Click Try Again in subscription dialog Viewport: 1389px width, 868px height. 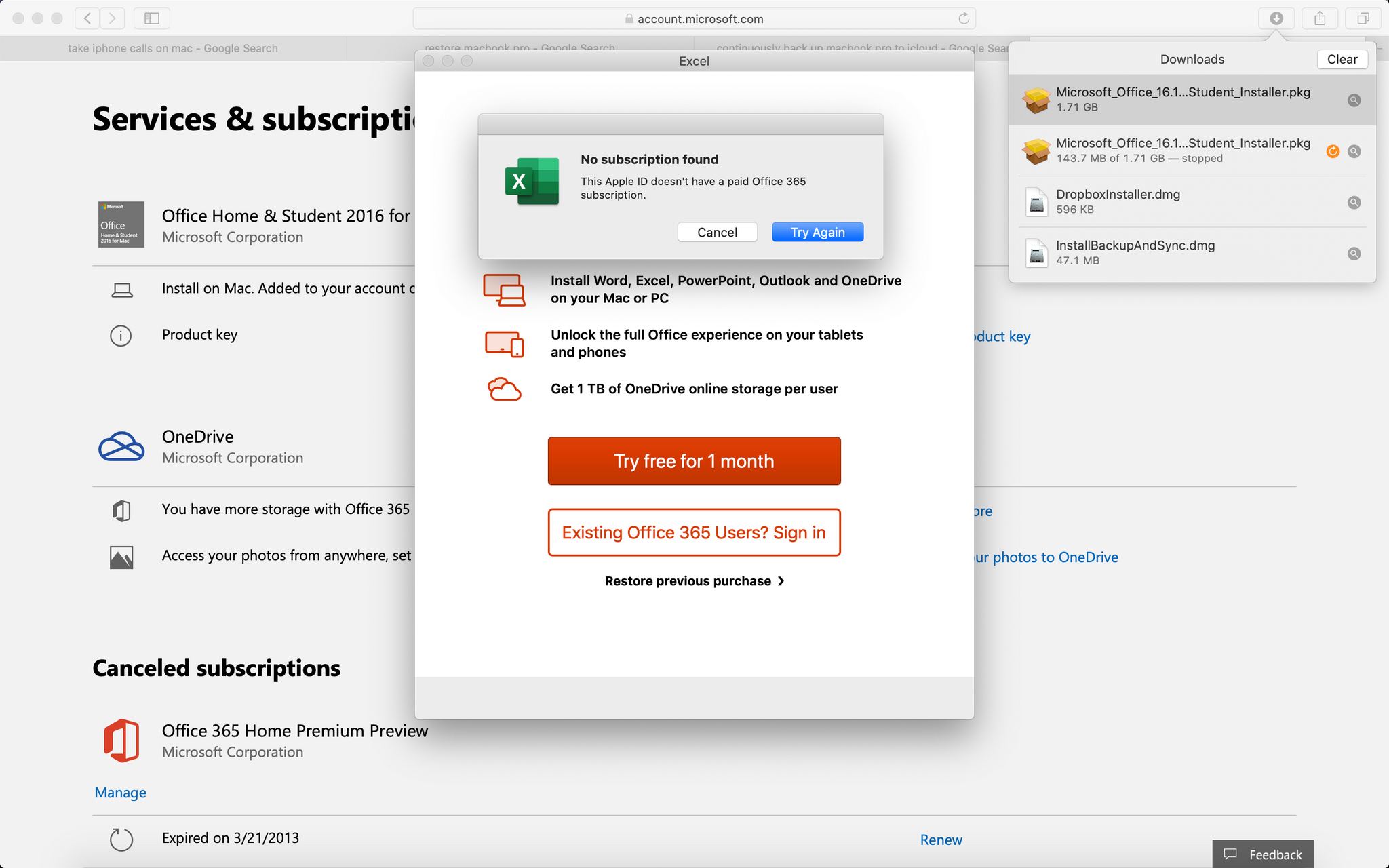[x=817, y=232]
